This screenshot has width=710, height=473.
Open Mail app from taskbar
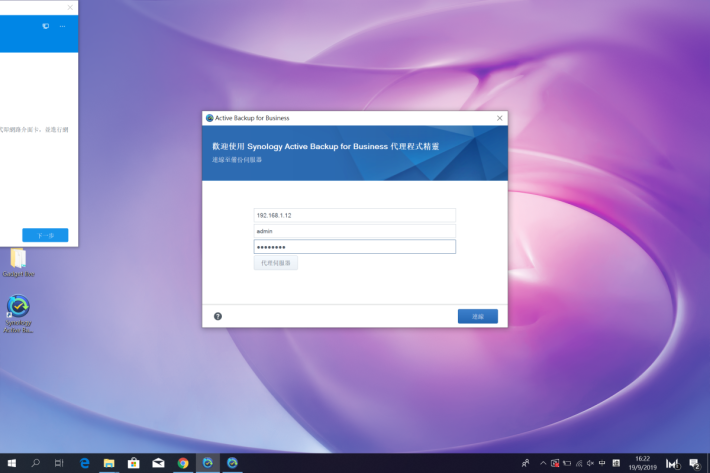(x=158, y=463)
